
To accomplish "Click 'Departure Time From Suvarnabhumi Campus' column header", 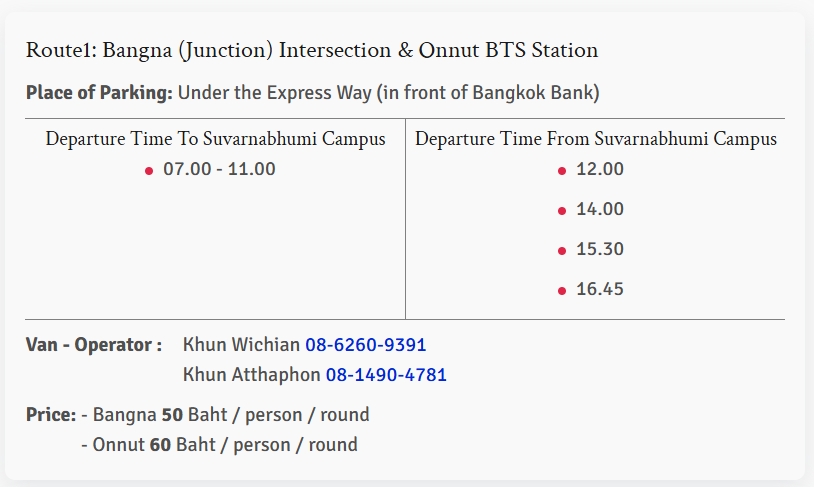I will click(595, 139).
